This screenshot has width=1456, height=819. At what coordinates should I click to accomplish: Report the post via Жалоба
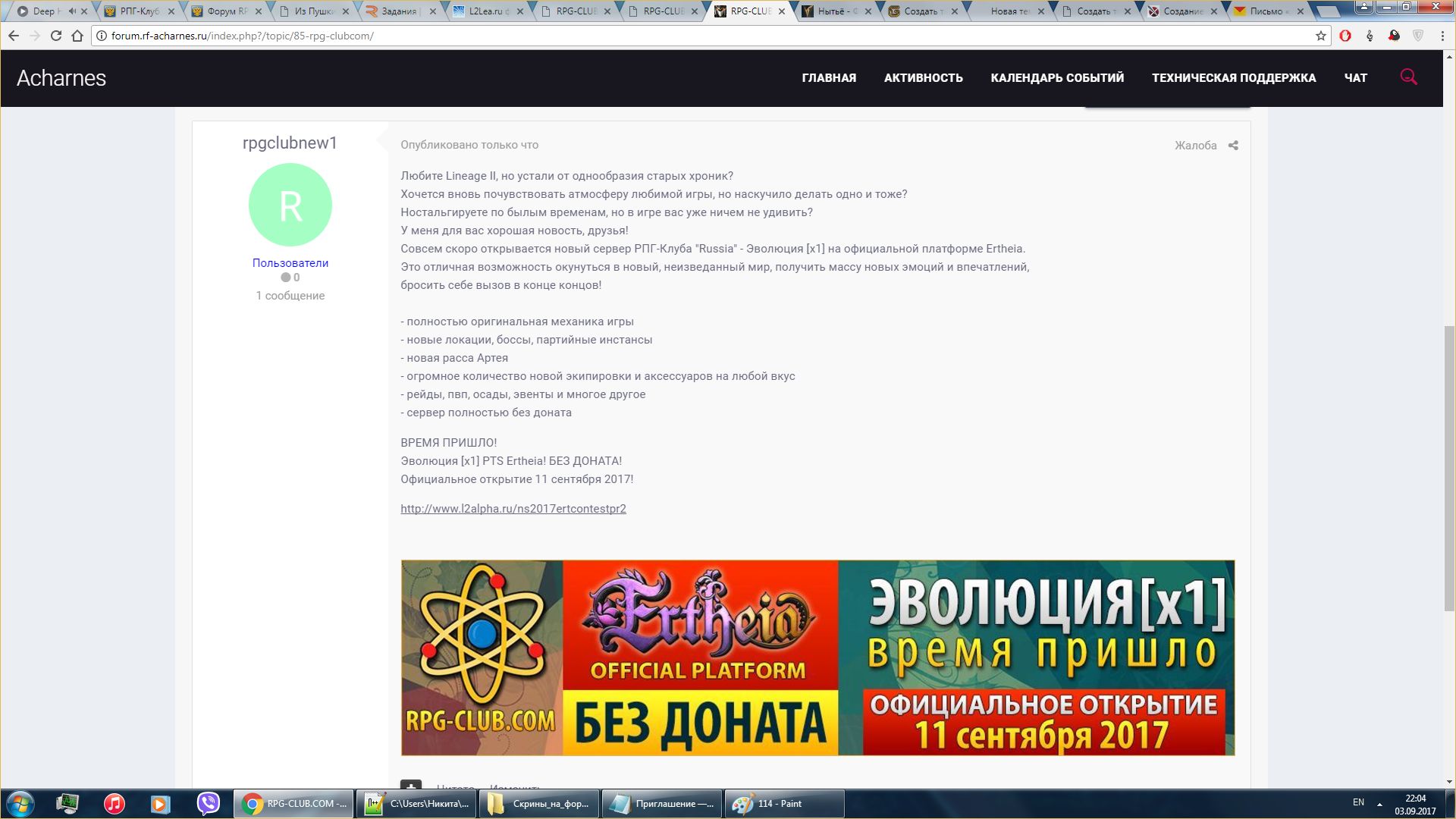[1195, 146]
